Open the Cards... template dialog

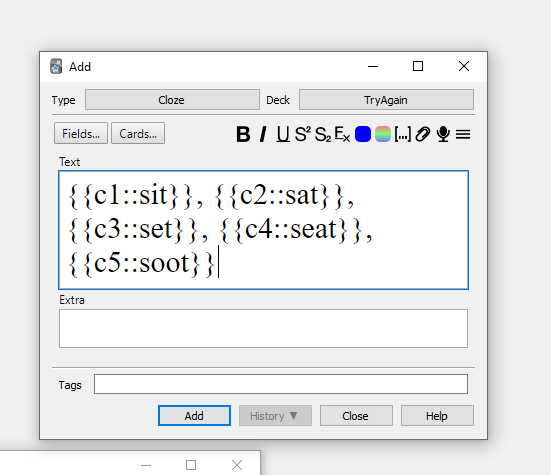click(138, 134)
